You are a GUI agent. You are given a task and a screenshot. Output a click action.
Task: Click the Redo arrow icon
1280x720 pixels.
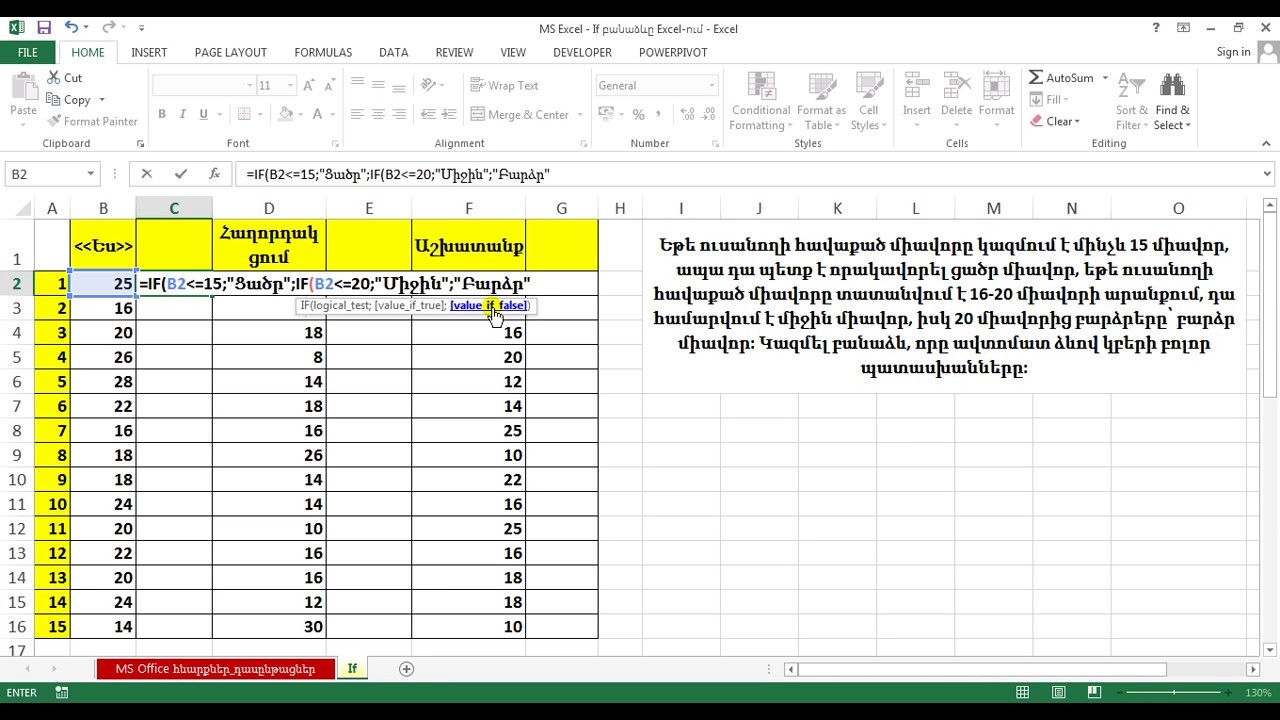point(108,28)
